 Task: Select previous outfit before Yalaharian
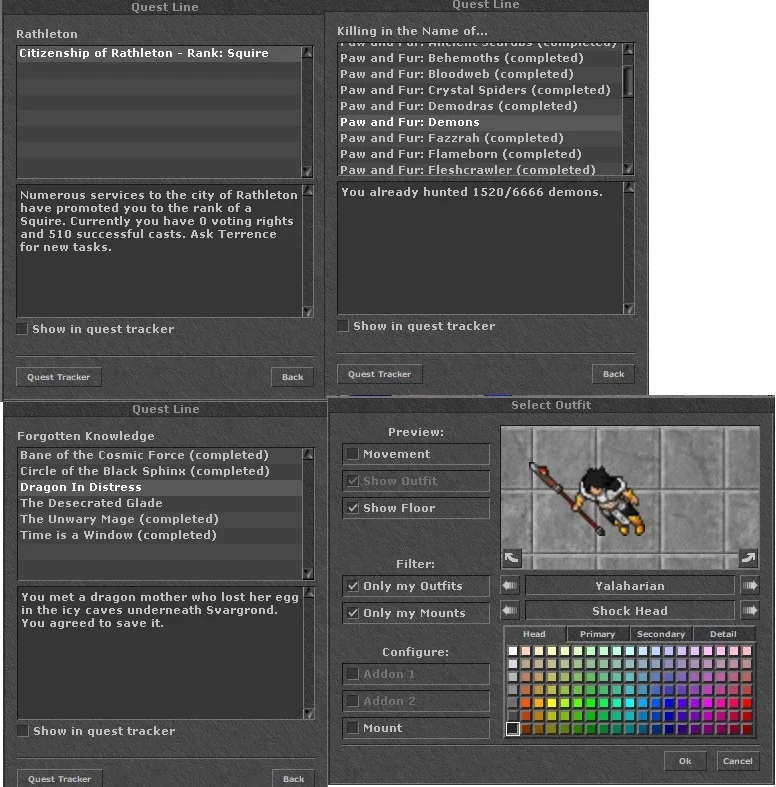click(510, 586)
